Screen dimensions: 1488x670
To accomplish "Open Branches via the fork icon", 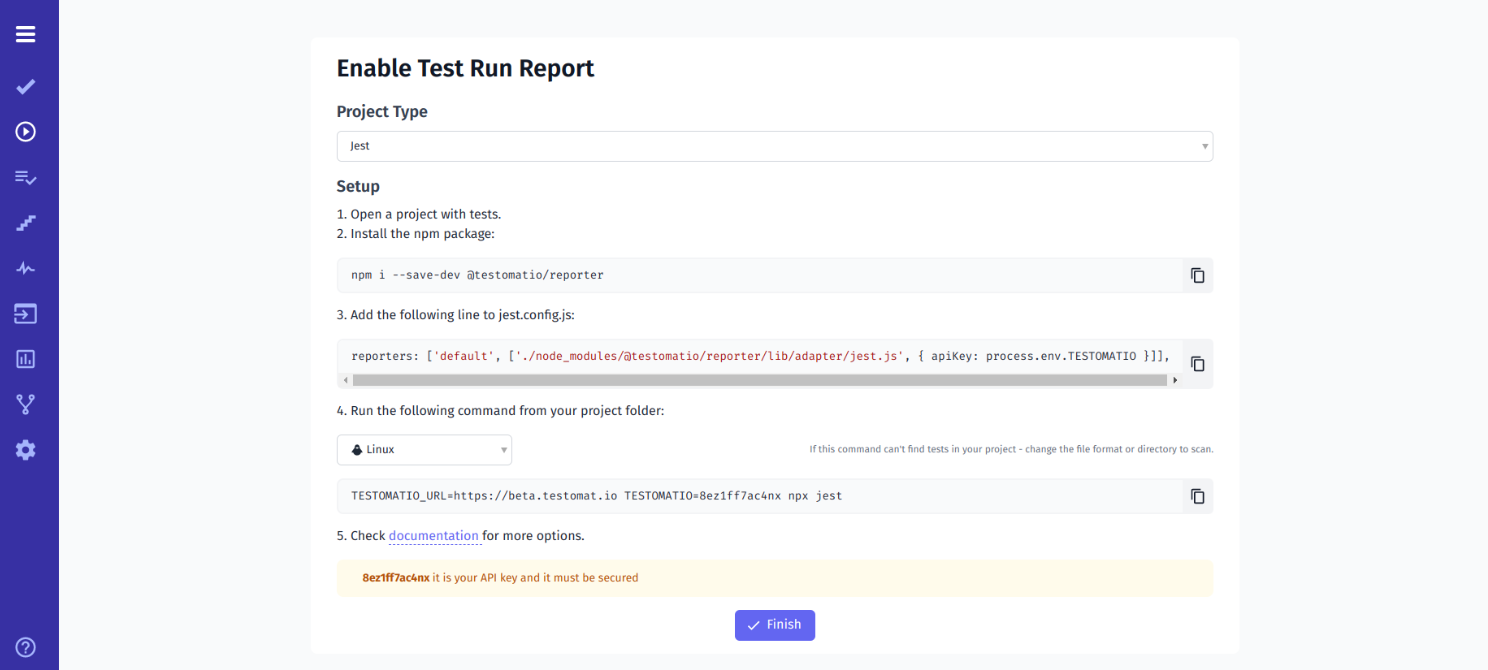I will tap(25, 403).
